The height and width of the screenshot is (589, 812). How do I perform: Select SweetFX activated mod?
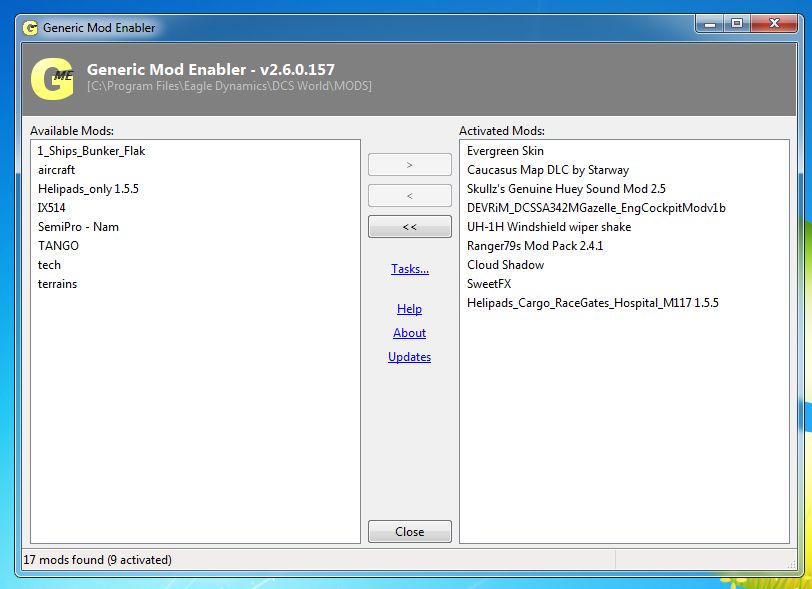point(489,284)
